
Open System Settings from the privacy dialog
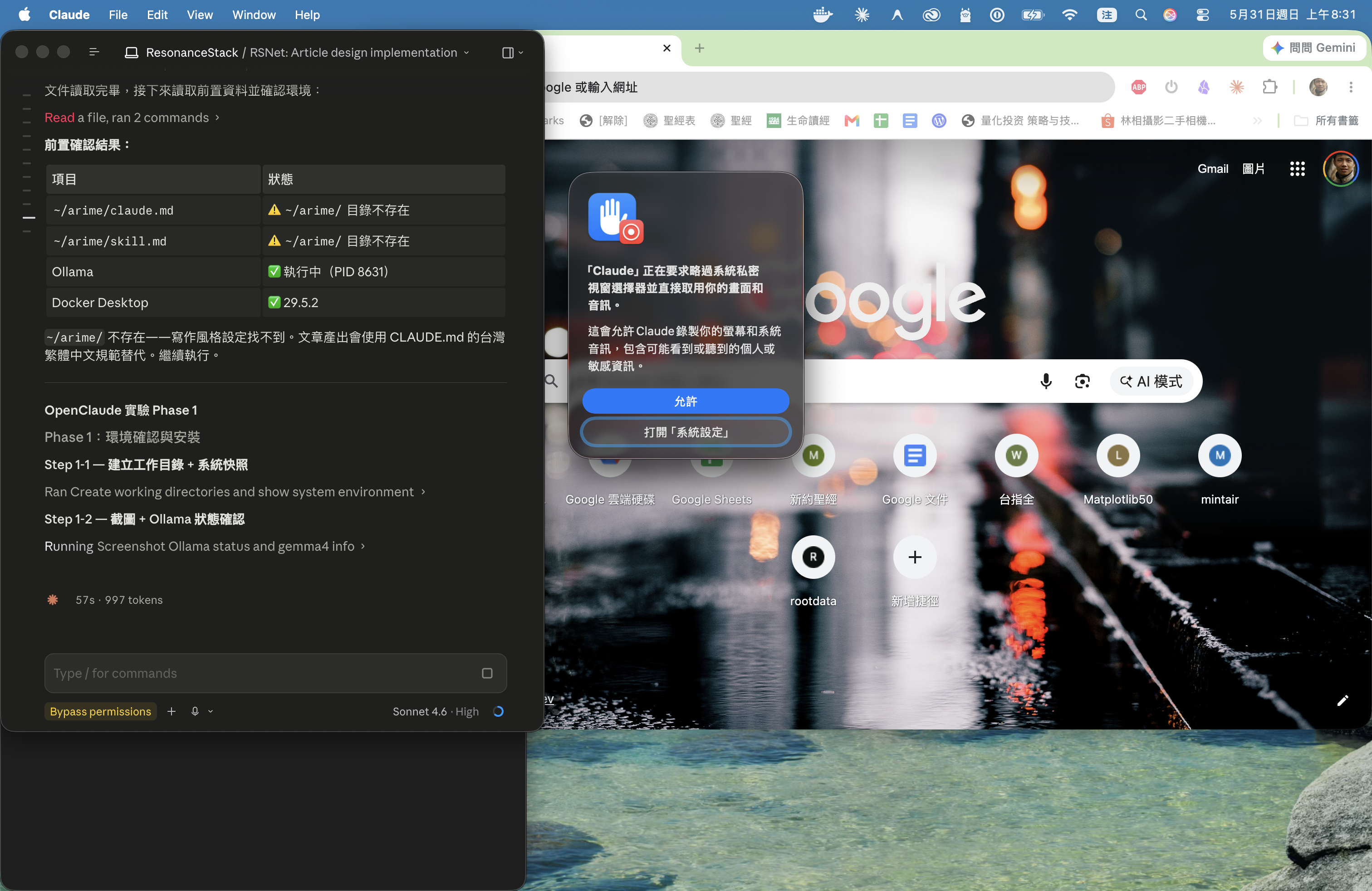(686, 432)
